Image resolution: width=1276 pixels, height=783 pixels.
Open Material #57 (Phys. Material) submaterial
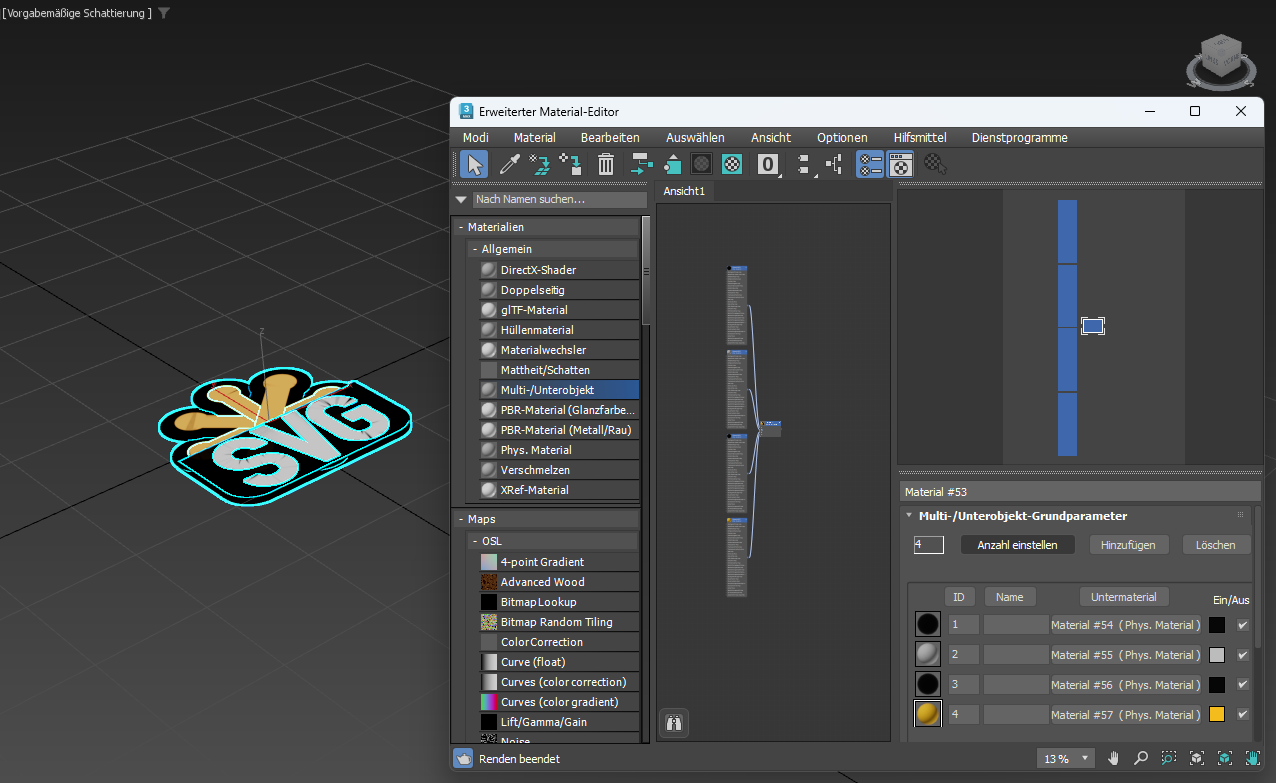point(1125,715)
